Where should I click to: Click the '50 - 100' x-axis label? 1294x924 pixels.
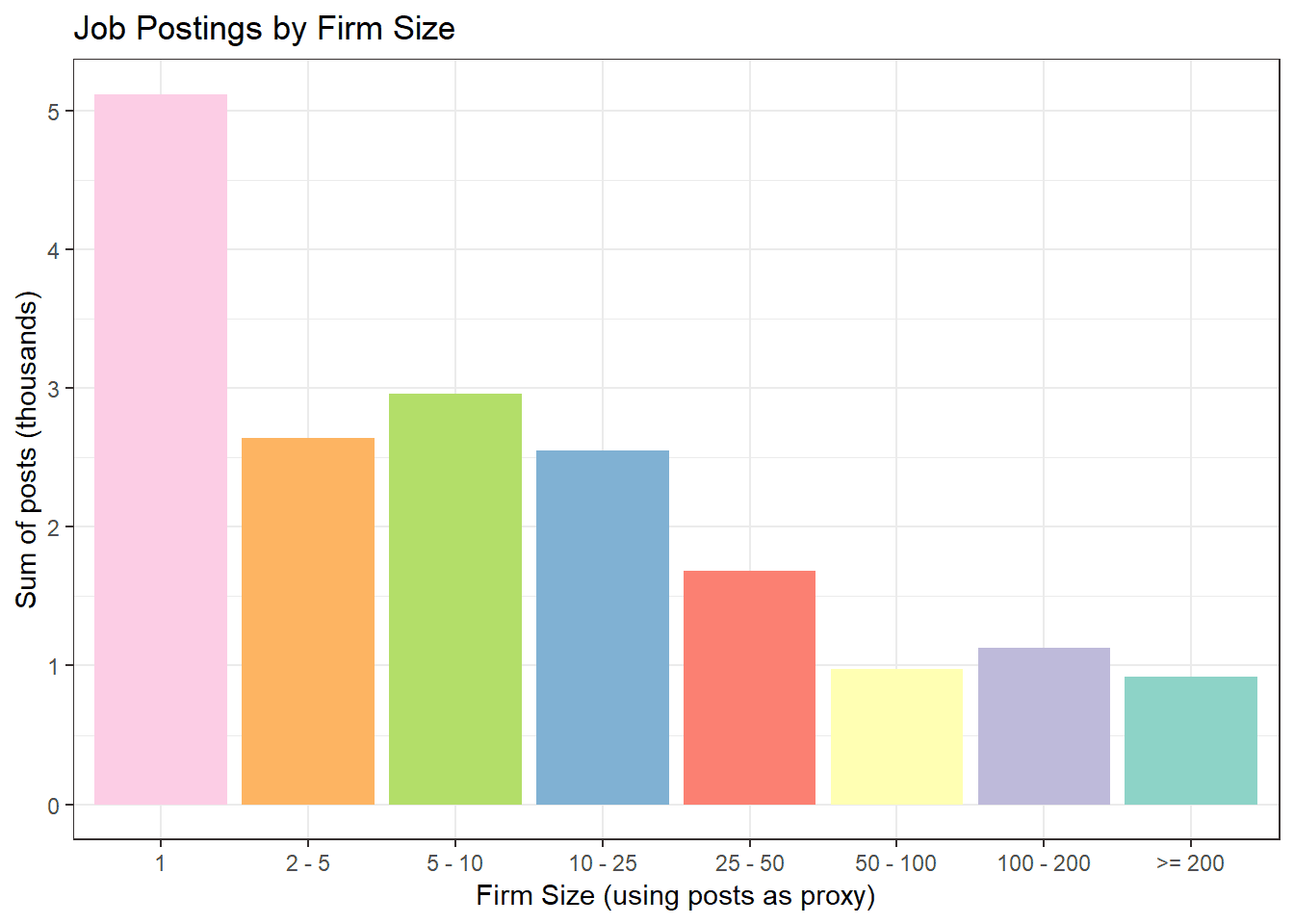click(896, 863)
